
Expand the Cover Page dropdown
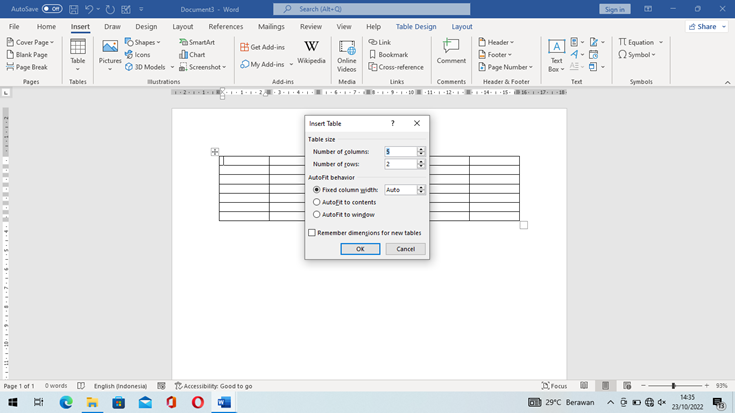52,42
